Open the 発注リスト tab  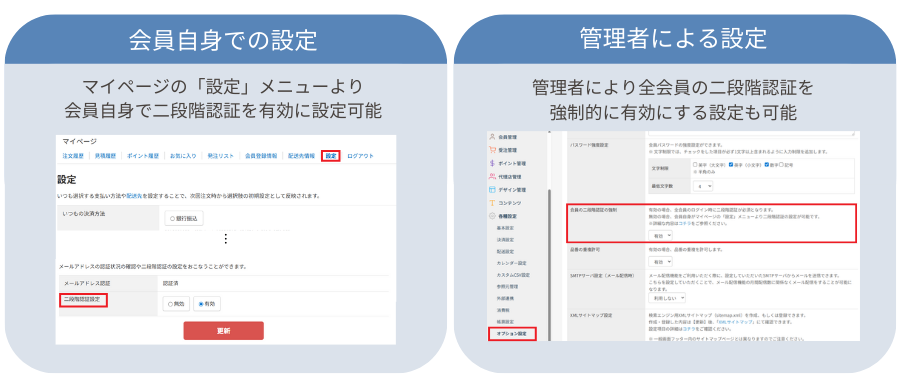tap(220, 156)
